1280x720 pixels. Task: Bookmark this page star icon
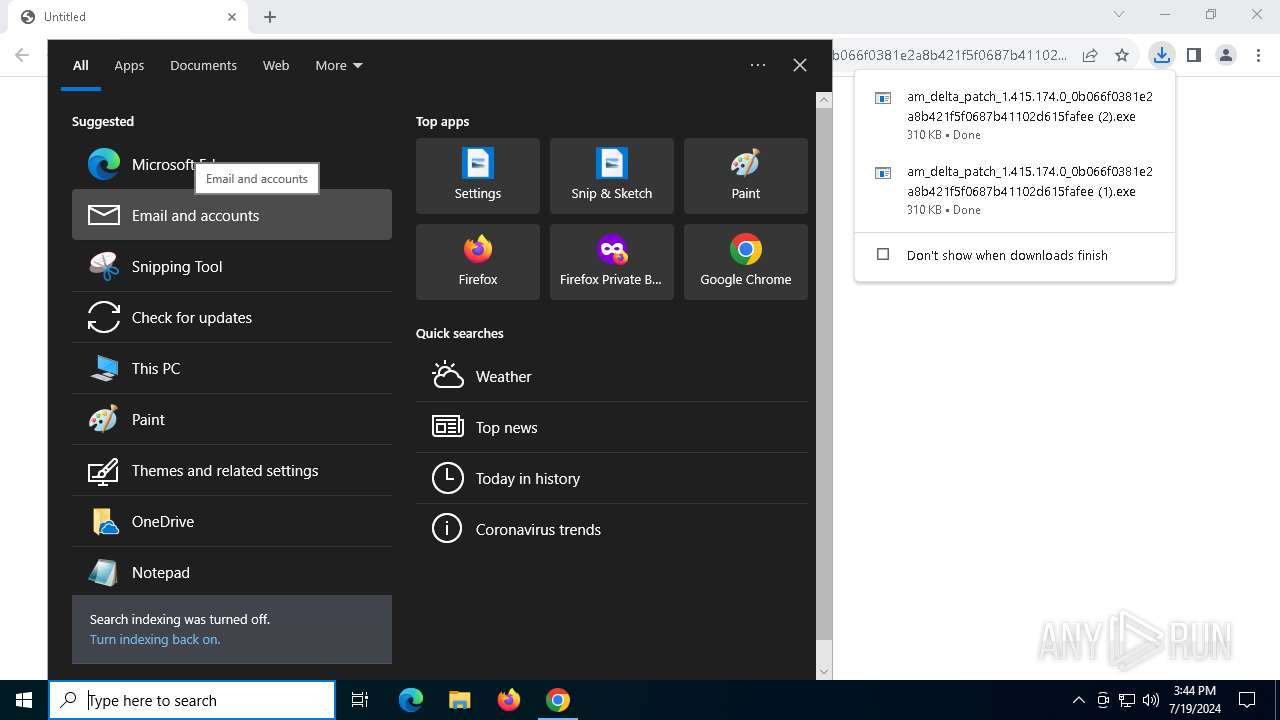coord(1122,55)
